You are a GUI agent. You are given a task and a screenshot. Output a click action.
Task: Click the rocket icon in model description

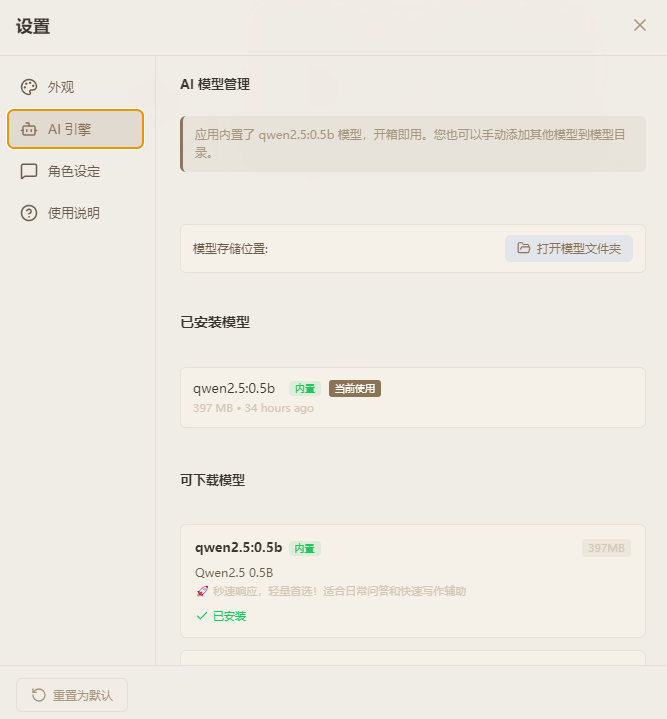(202, 591)
